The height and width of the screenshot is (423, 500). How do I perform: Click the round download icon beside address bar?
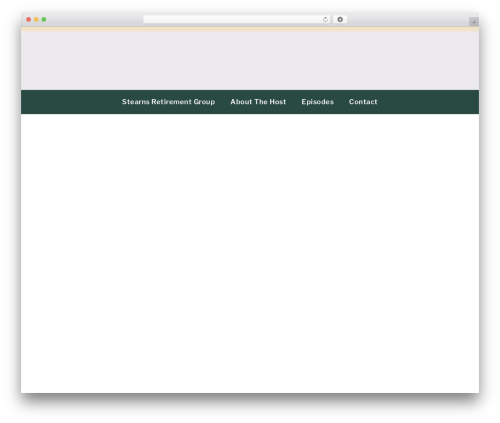[340, 19]
